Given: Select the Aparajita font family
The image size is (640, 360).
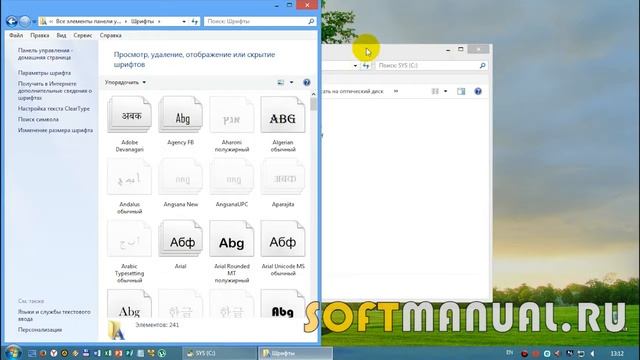Looking at the screenshot, I should pos(283,177).
